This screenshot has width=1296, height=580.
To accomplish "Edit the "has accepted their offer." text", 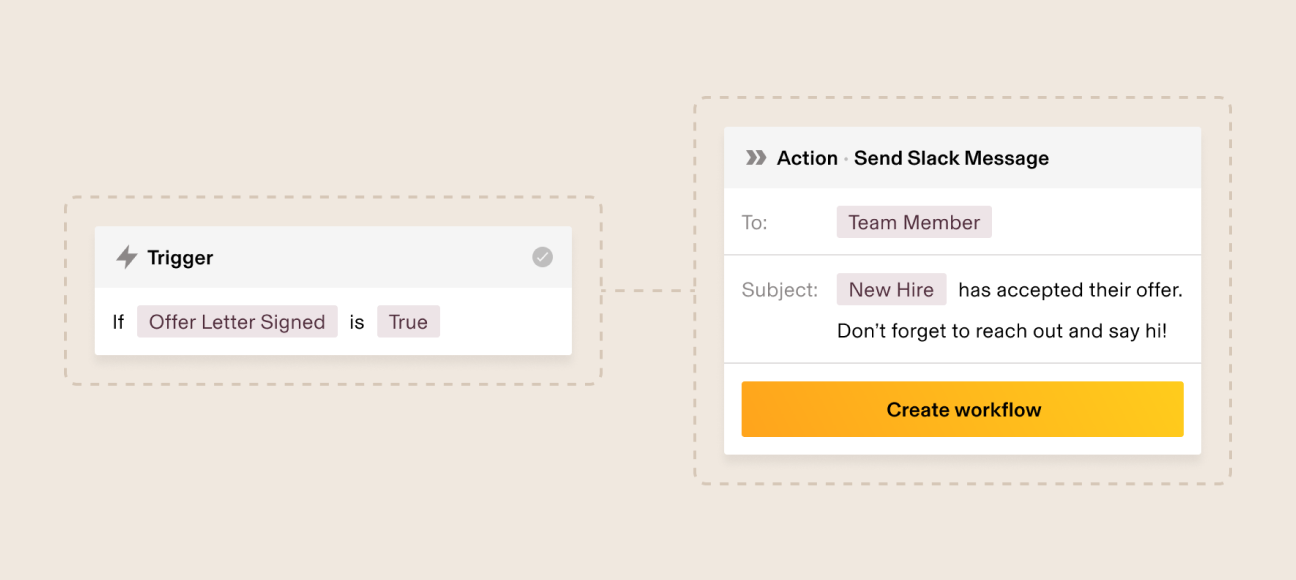I will click(1070, 290).
